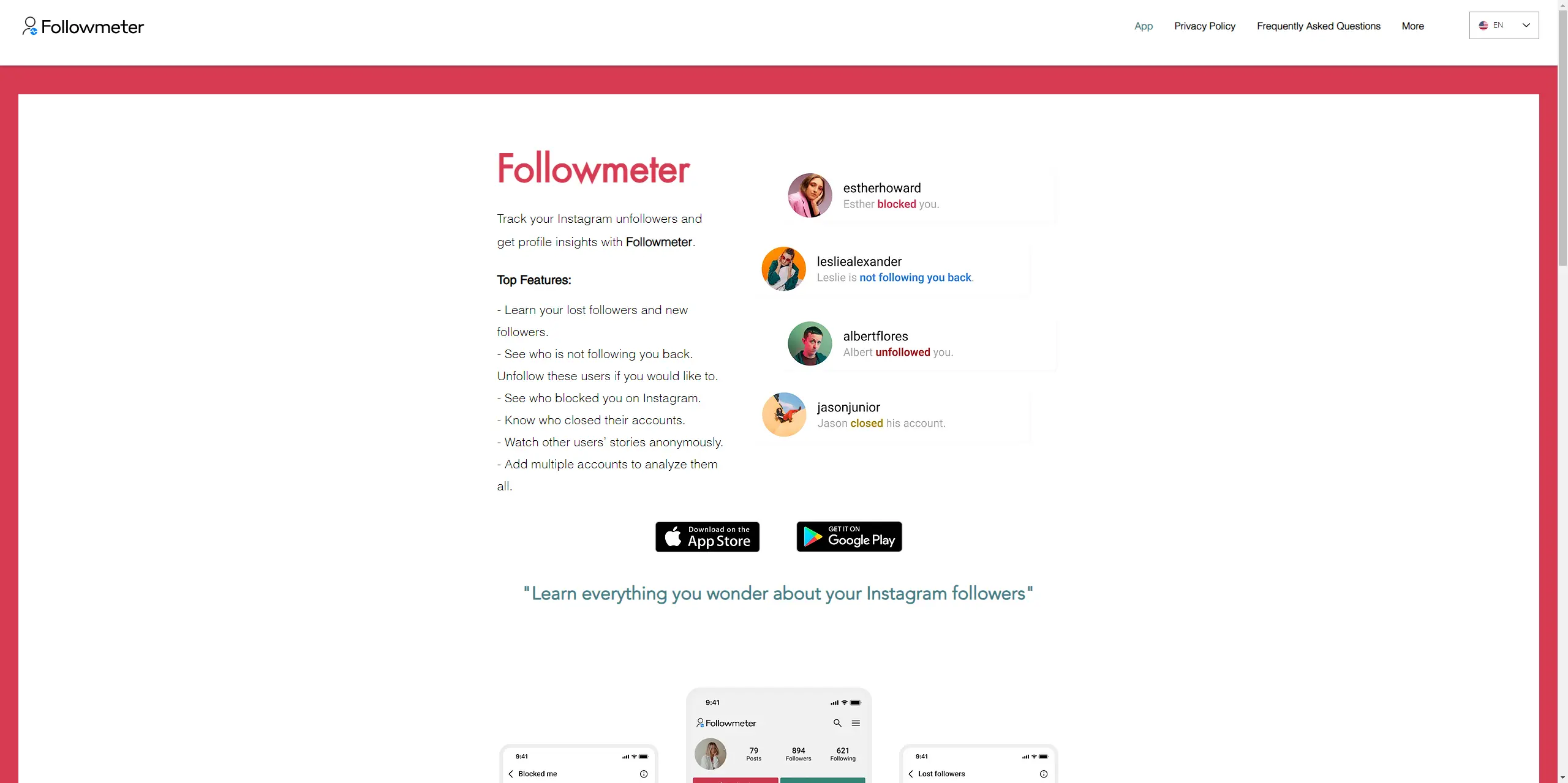Open the EN language selector dropdown
This screenshot has width=1568, height=783.
1504,25
